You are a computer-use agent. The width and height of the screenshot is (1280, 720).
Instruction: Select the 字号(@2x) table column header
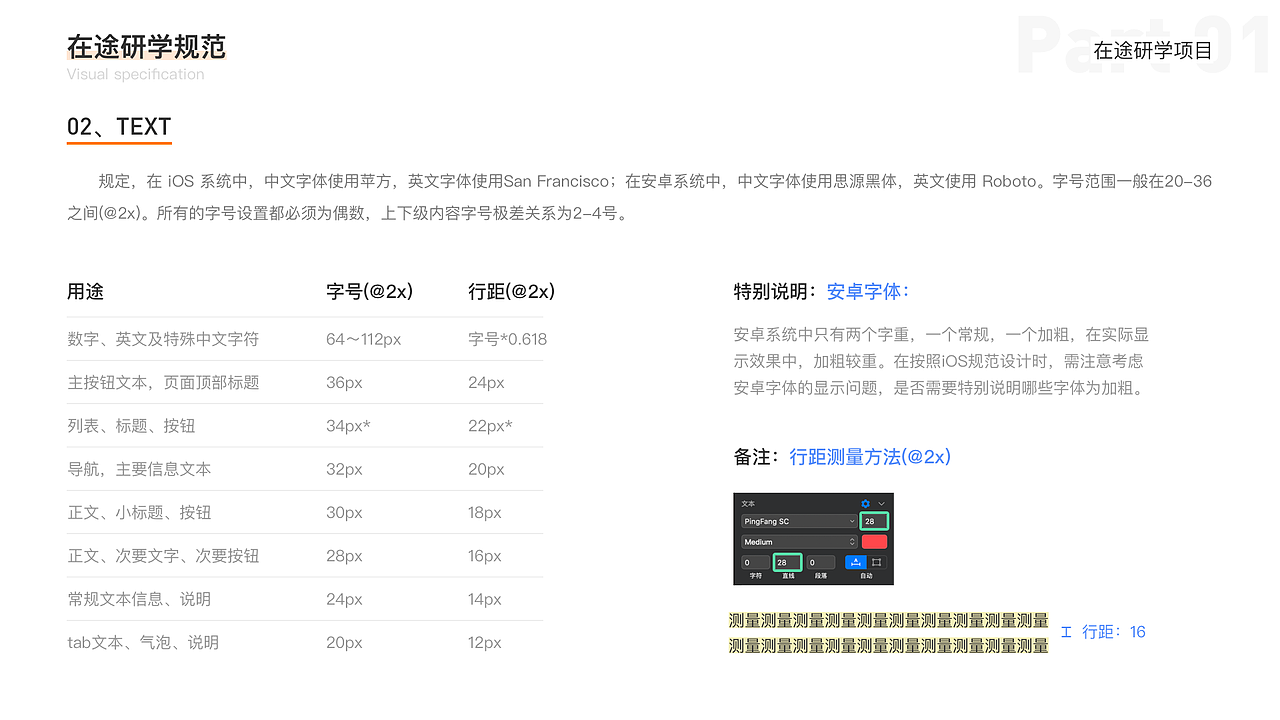pyautogui.click(x=370, y=291)
